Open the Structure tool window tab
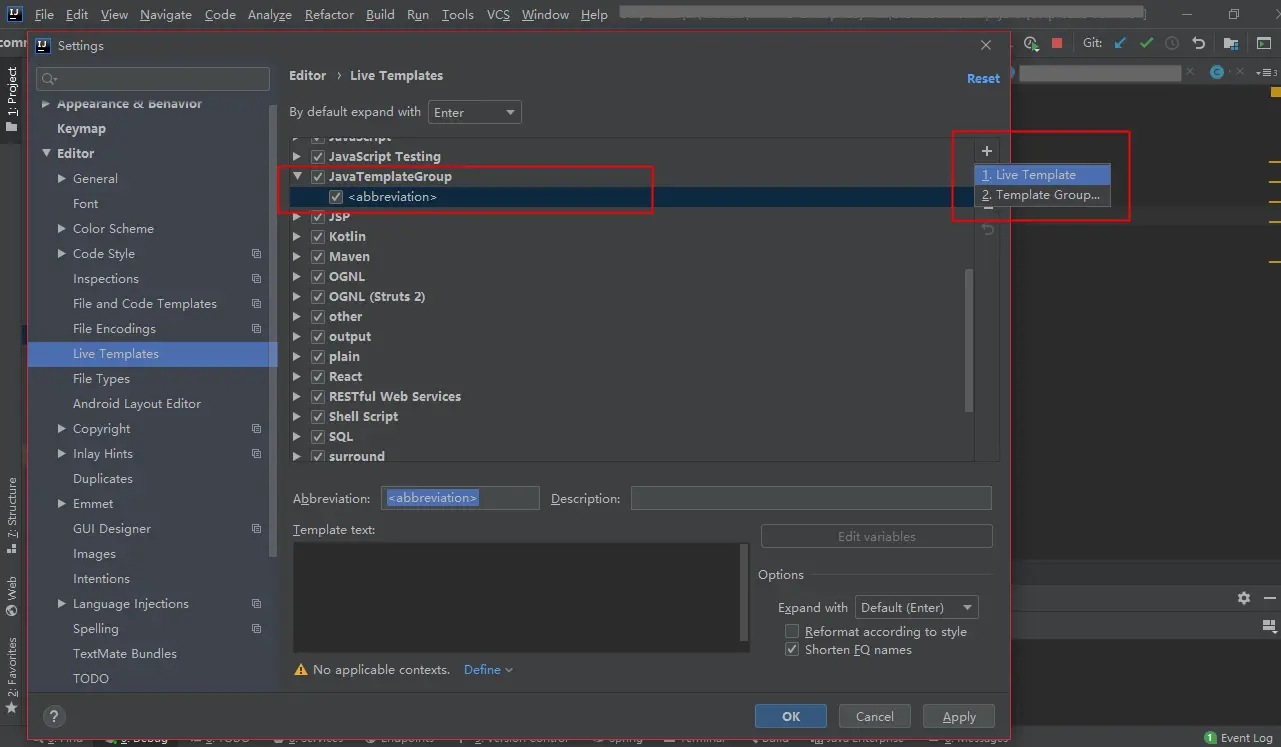This screenshot has width=1281, height=747. tap(12, 516)
